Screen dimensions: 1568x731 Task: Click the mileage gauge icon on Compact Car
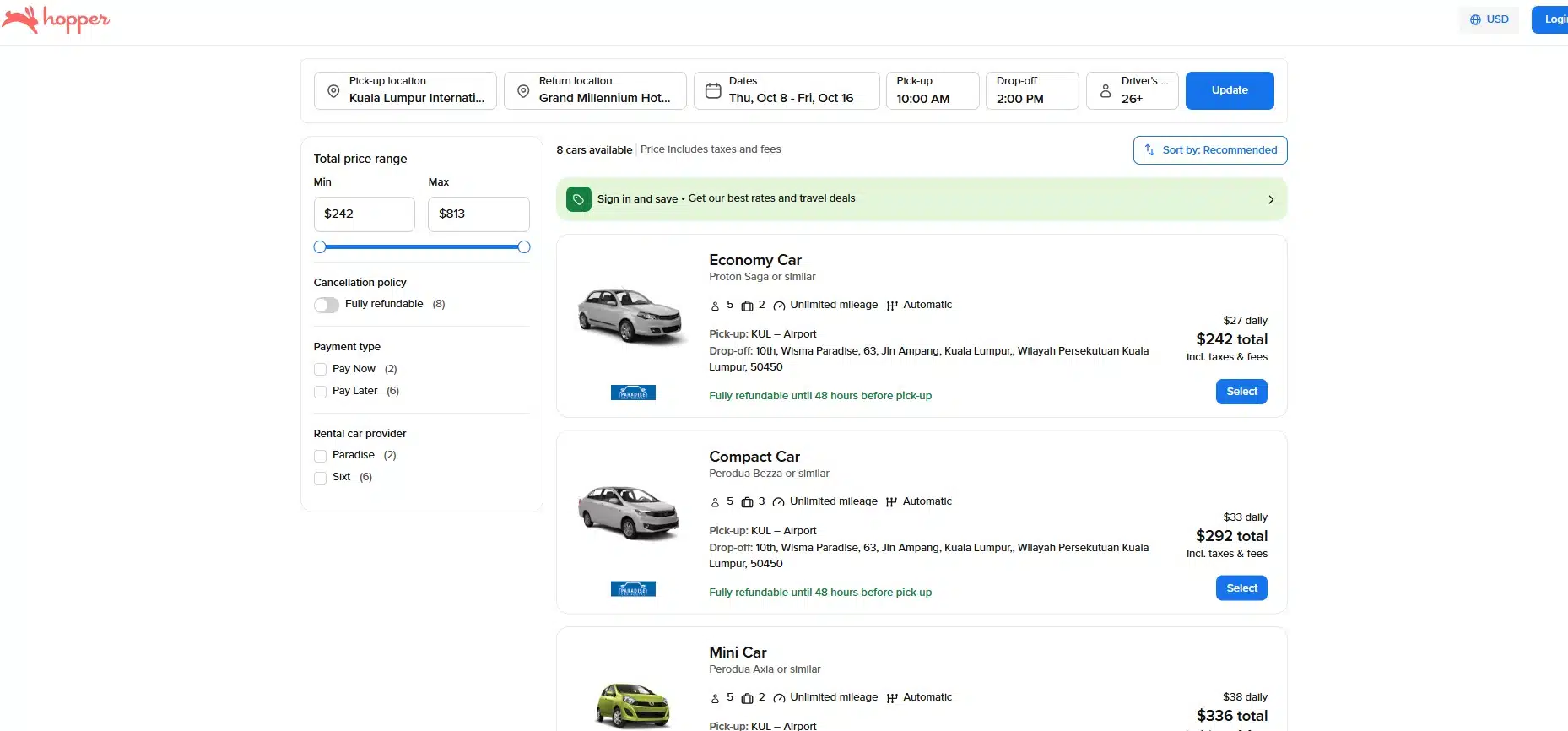[779, 502]
